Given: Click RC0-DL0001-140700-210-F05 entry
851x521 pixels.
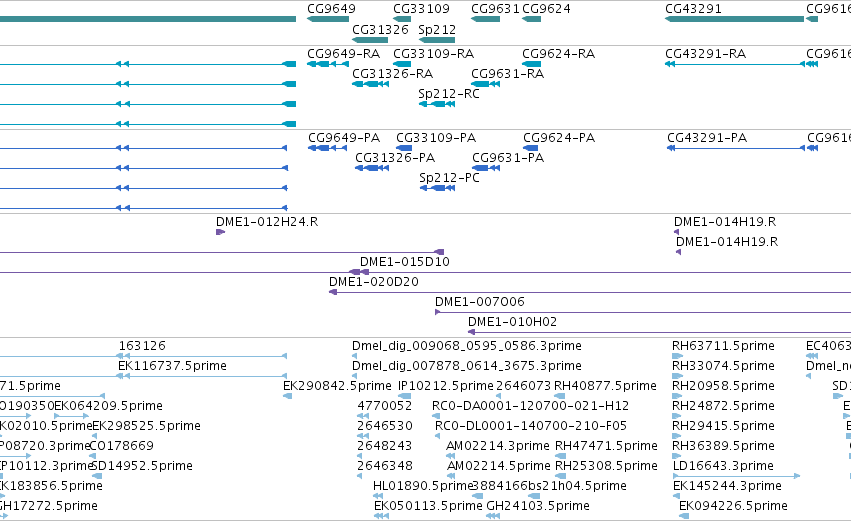Looking at the screenshot, I should 531,427.
